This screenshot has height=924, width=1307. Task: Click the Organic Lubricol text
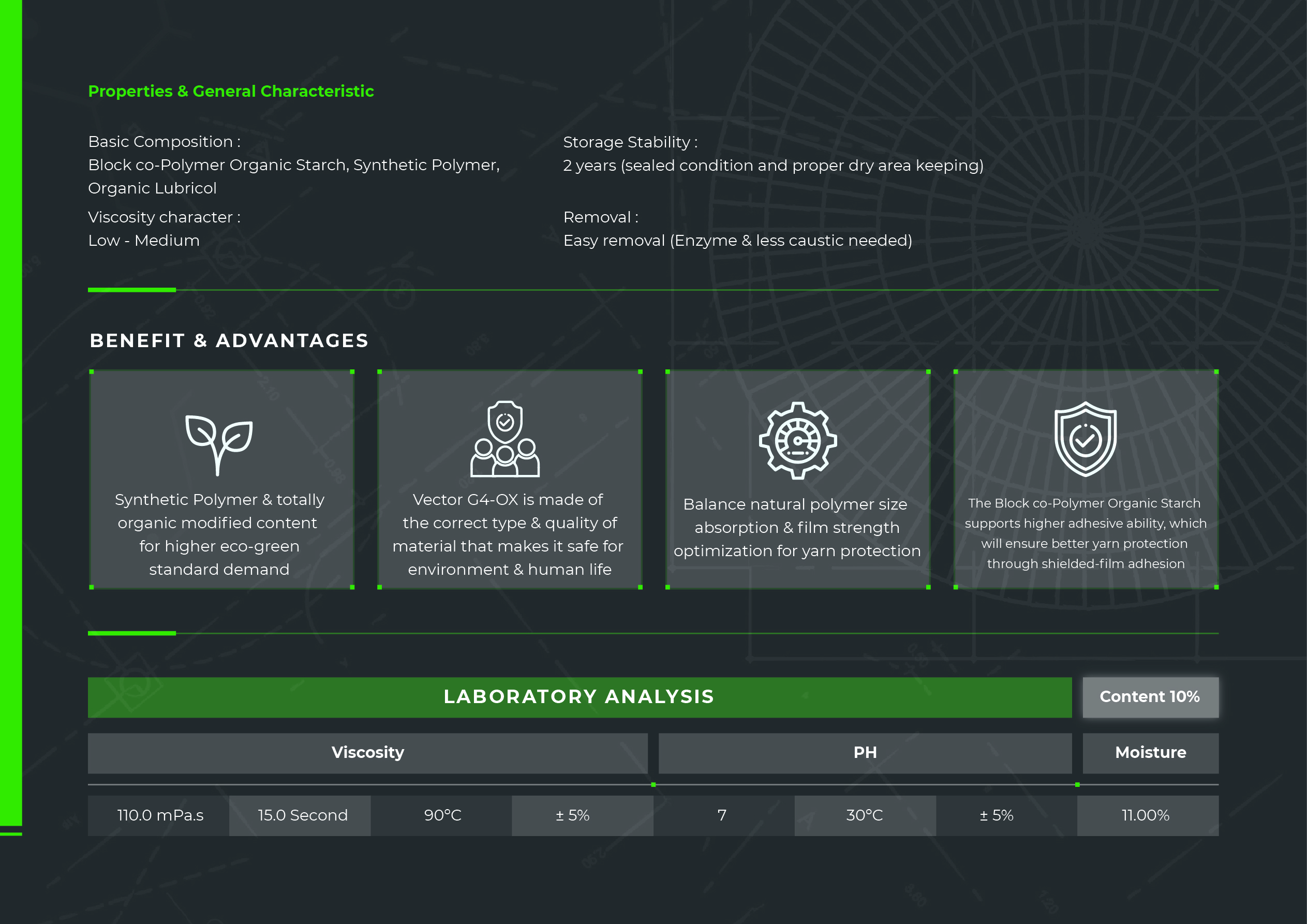coord(153,188)
